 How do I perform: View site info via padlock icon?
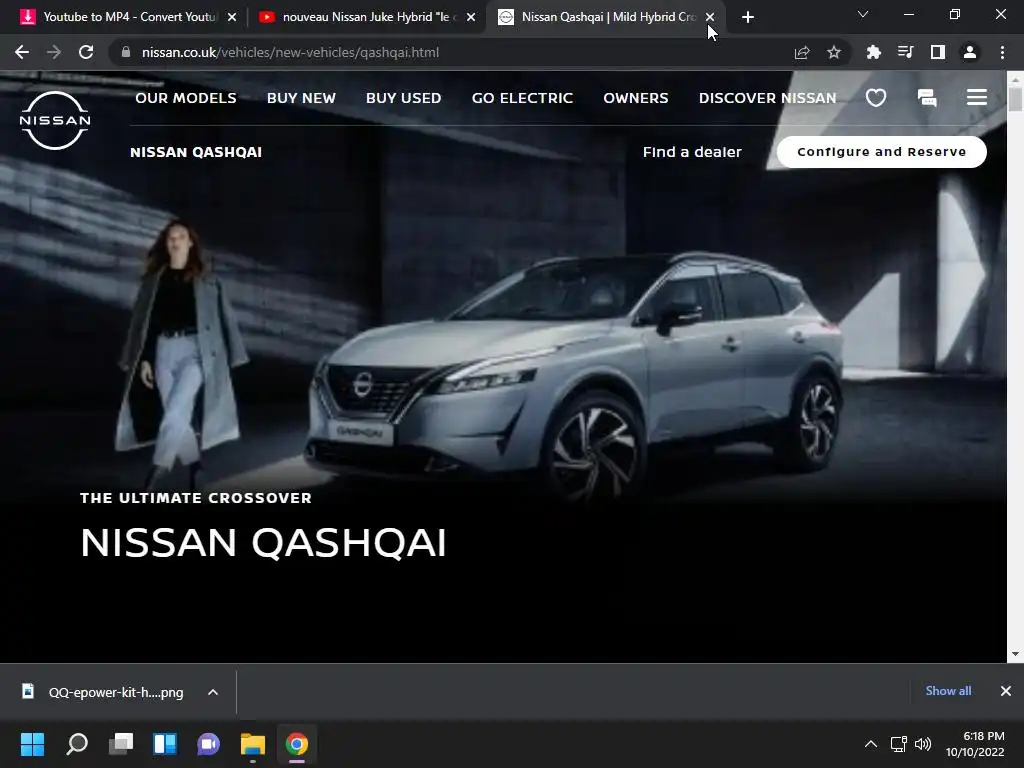[x=125, y=52]
